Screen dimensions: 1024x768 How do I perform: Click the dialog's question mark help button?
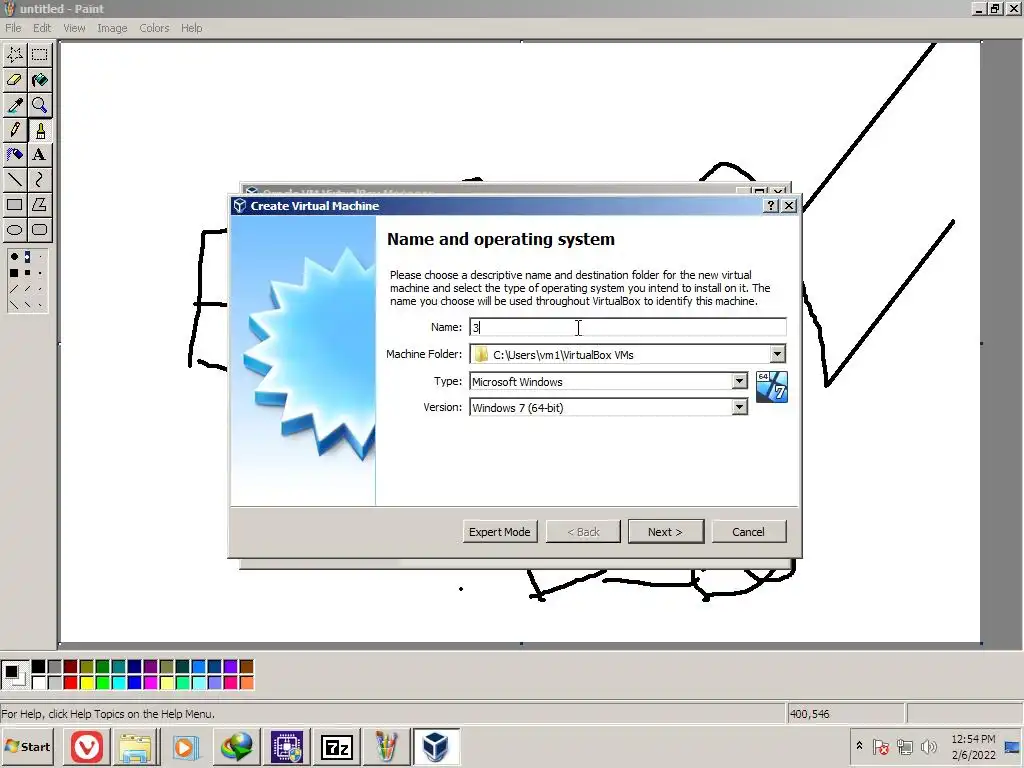[771, 206]
